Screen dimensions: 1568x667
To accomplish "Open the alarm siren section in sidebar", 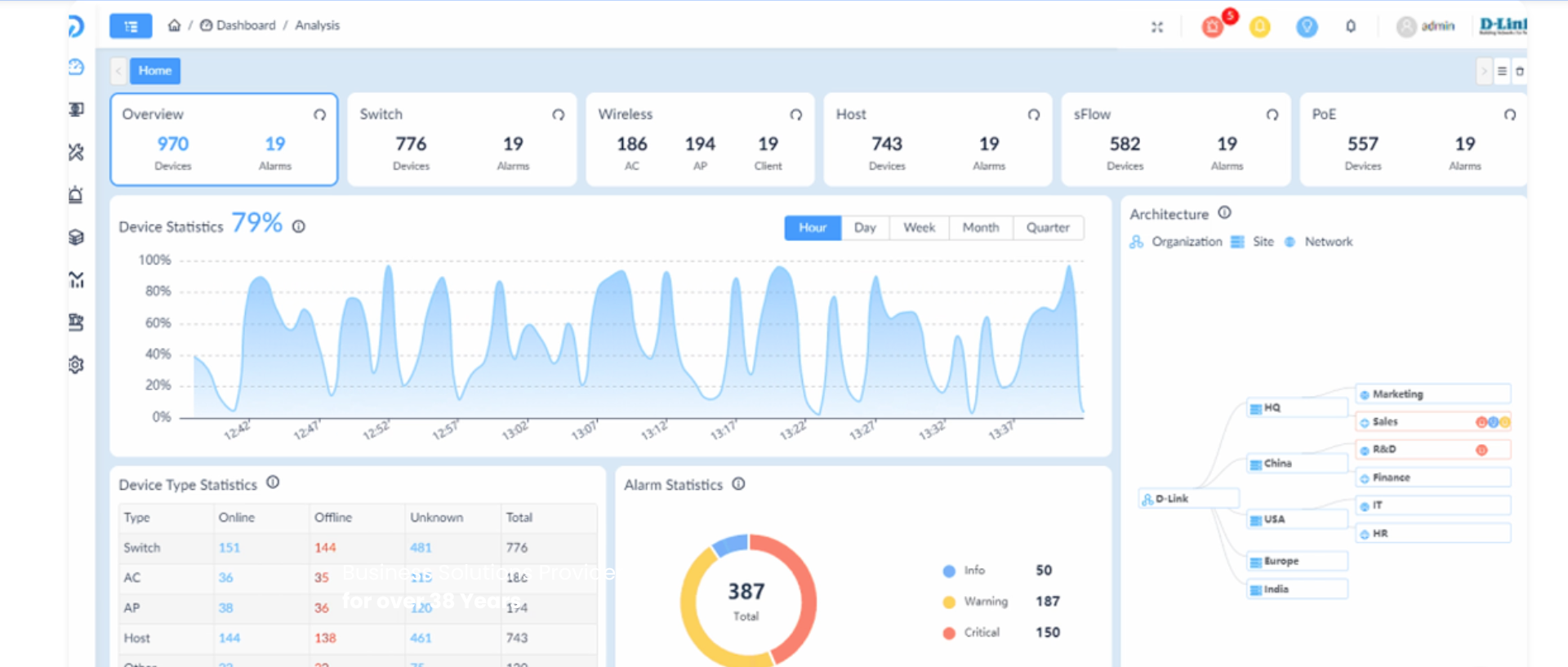I will point(76,195).
